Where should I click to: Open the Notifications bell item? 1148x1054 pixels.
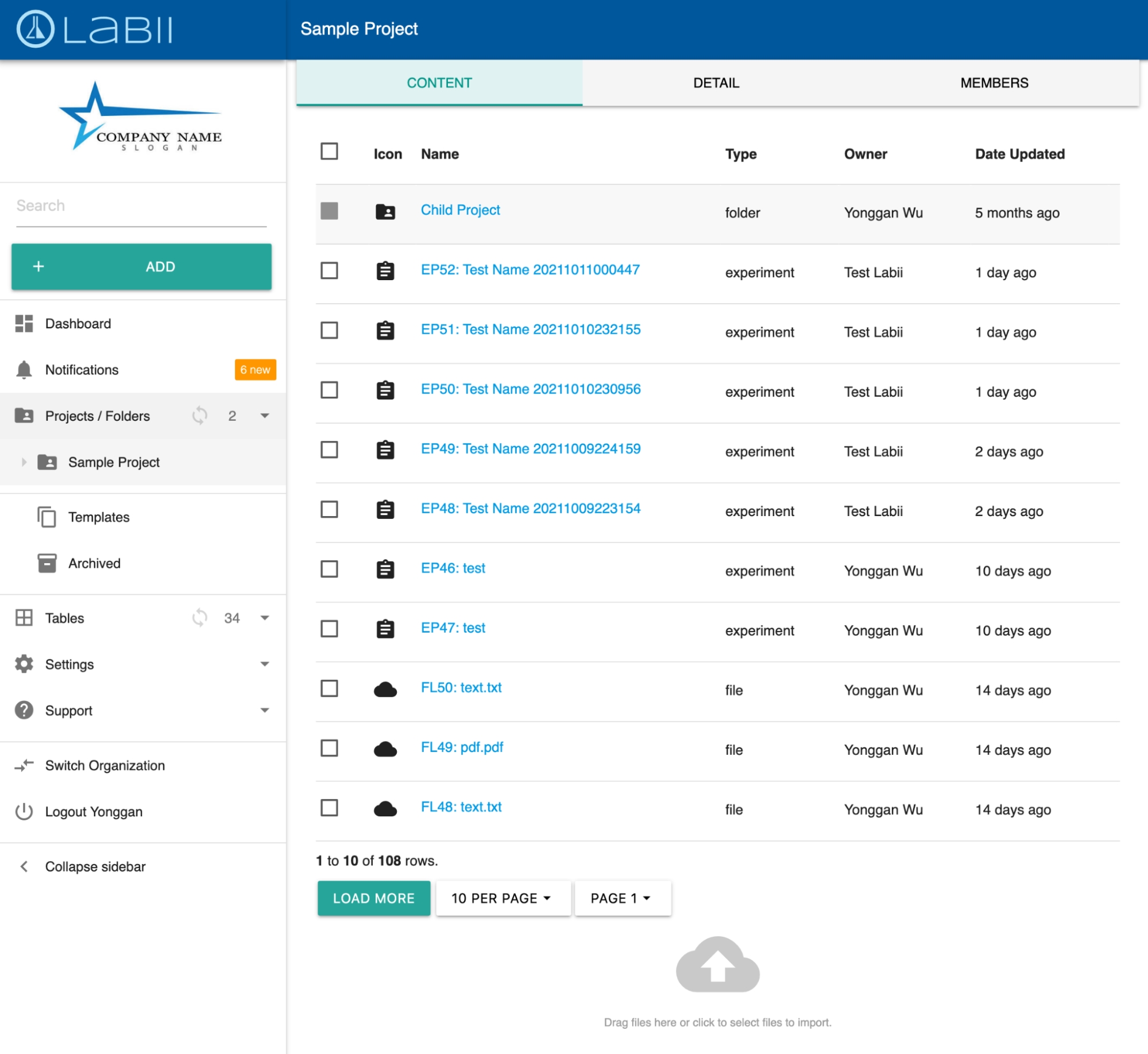click(82, 370)
